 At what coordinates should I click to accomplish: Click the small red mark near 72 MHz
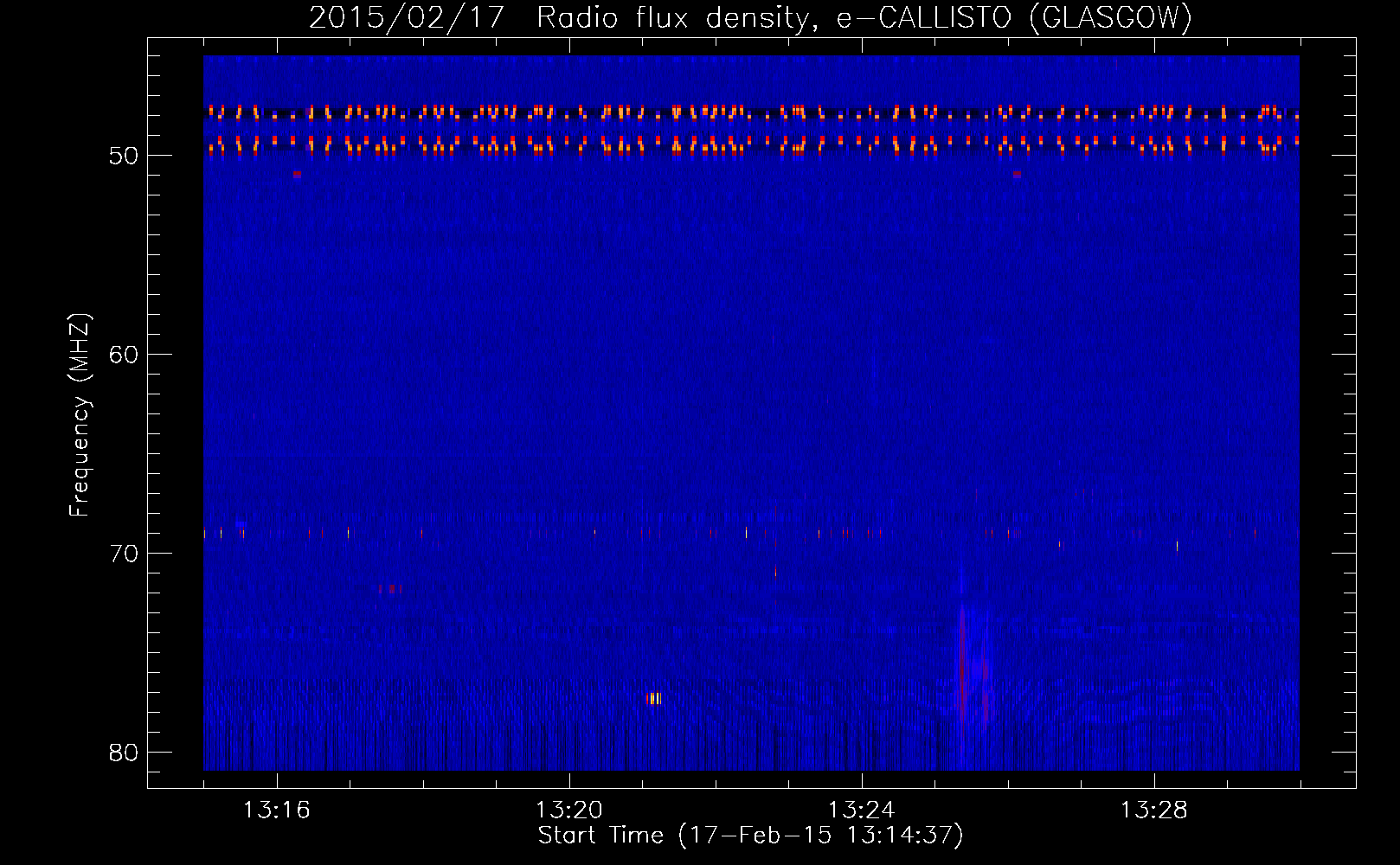[x=389, y=588]
